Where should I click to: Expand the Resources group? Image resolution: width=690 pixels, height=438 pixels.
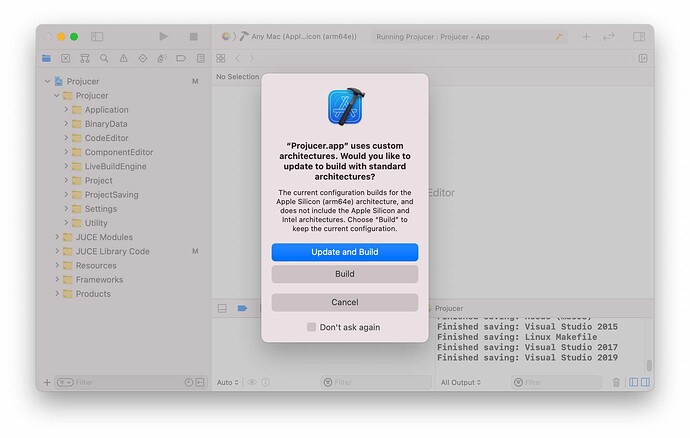tap(56, 265)
